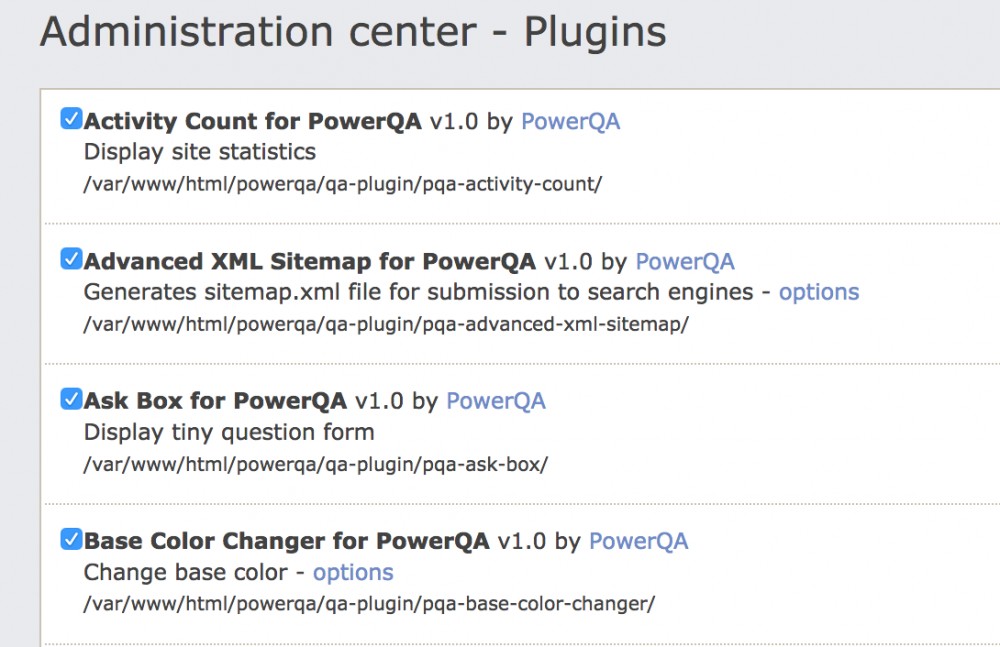Click the Display tiny question form description
Screen dimensions: 1000x647
(229, 433)
